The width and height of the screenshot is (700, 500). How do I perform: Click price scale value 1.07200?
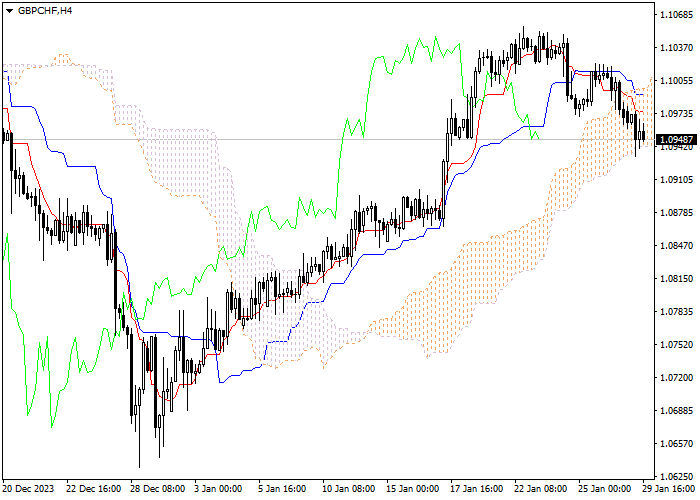click(676, 378)
